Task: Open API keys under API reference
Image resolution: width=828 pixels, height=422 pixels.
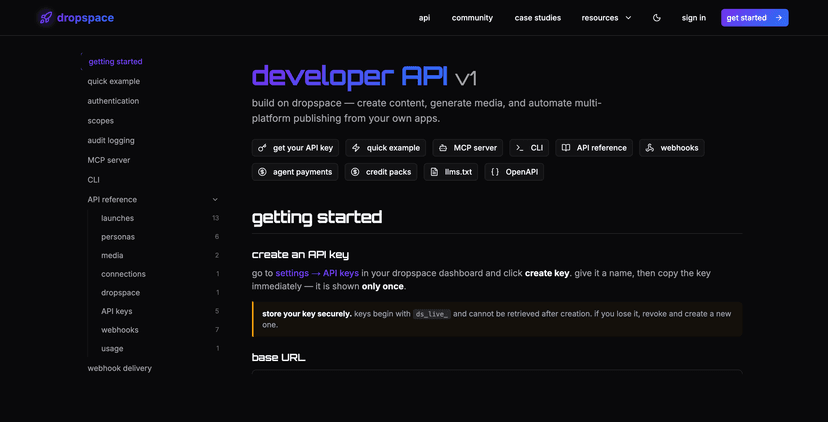Action: [117, 312]
